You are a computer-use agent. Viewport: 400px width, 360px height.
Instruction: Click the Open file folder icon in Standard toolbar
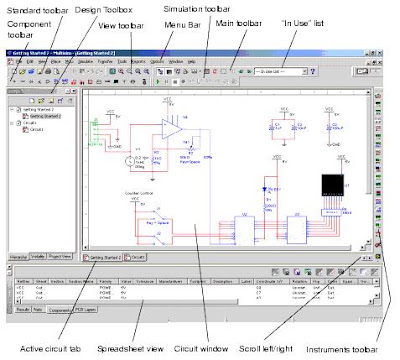[22, 71]
